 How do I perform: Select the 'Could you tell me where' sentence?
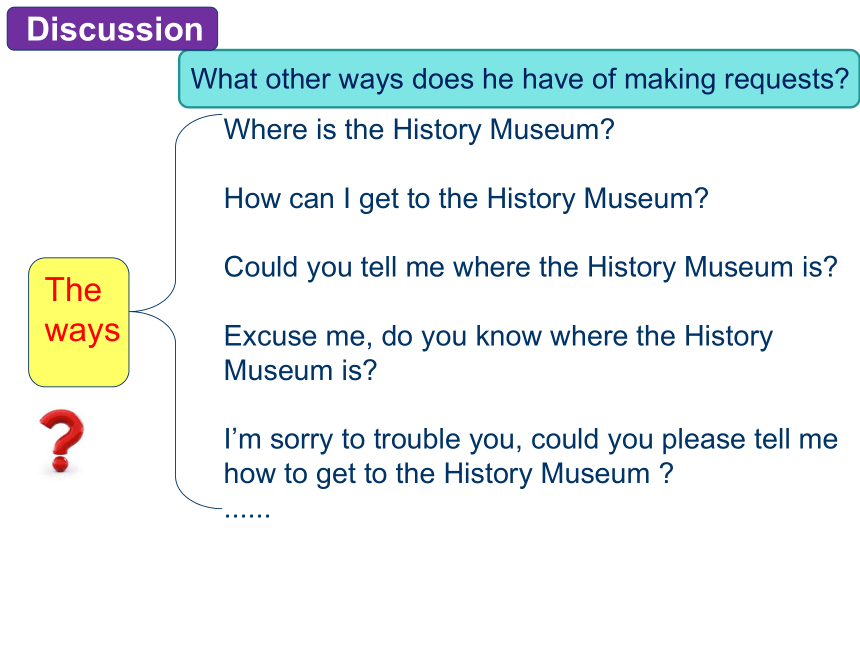530,267
